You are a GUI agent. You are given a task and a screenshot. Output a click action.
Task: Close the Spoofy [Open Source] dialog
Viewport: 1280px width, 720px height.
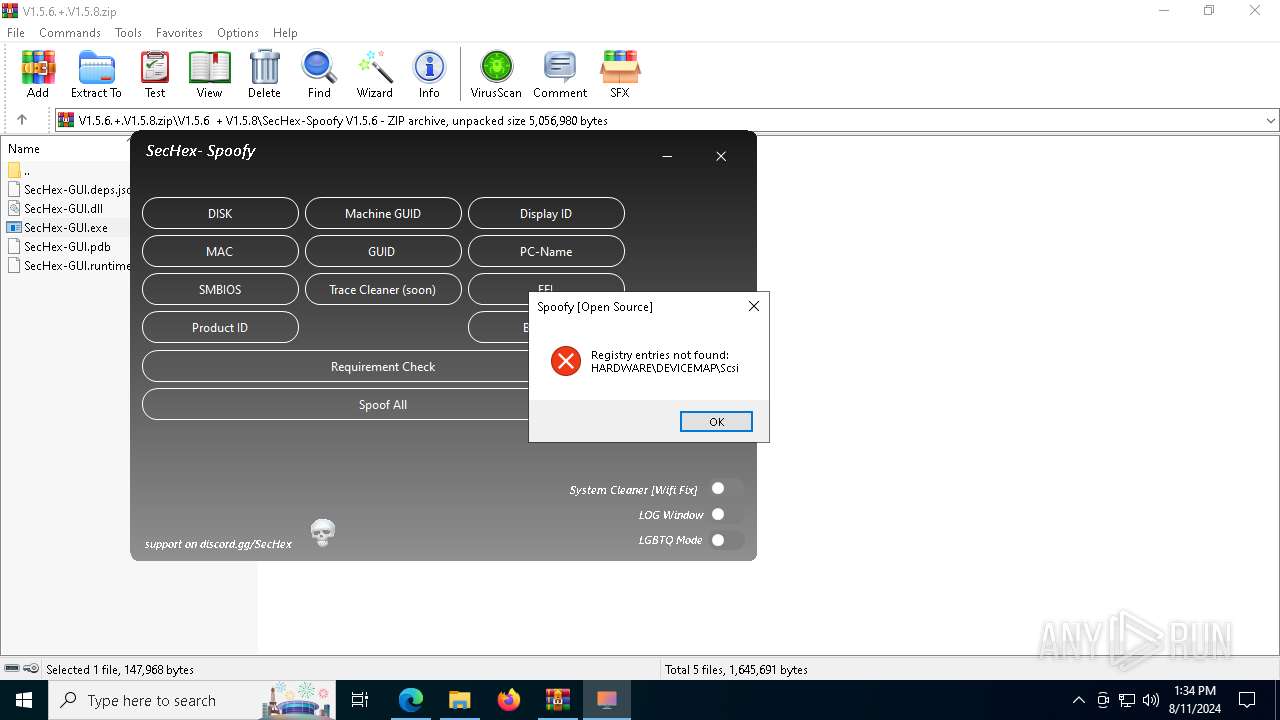tap(754, 306)
